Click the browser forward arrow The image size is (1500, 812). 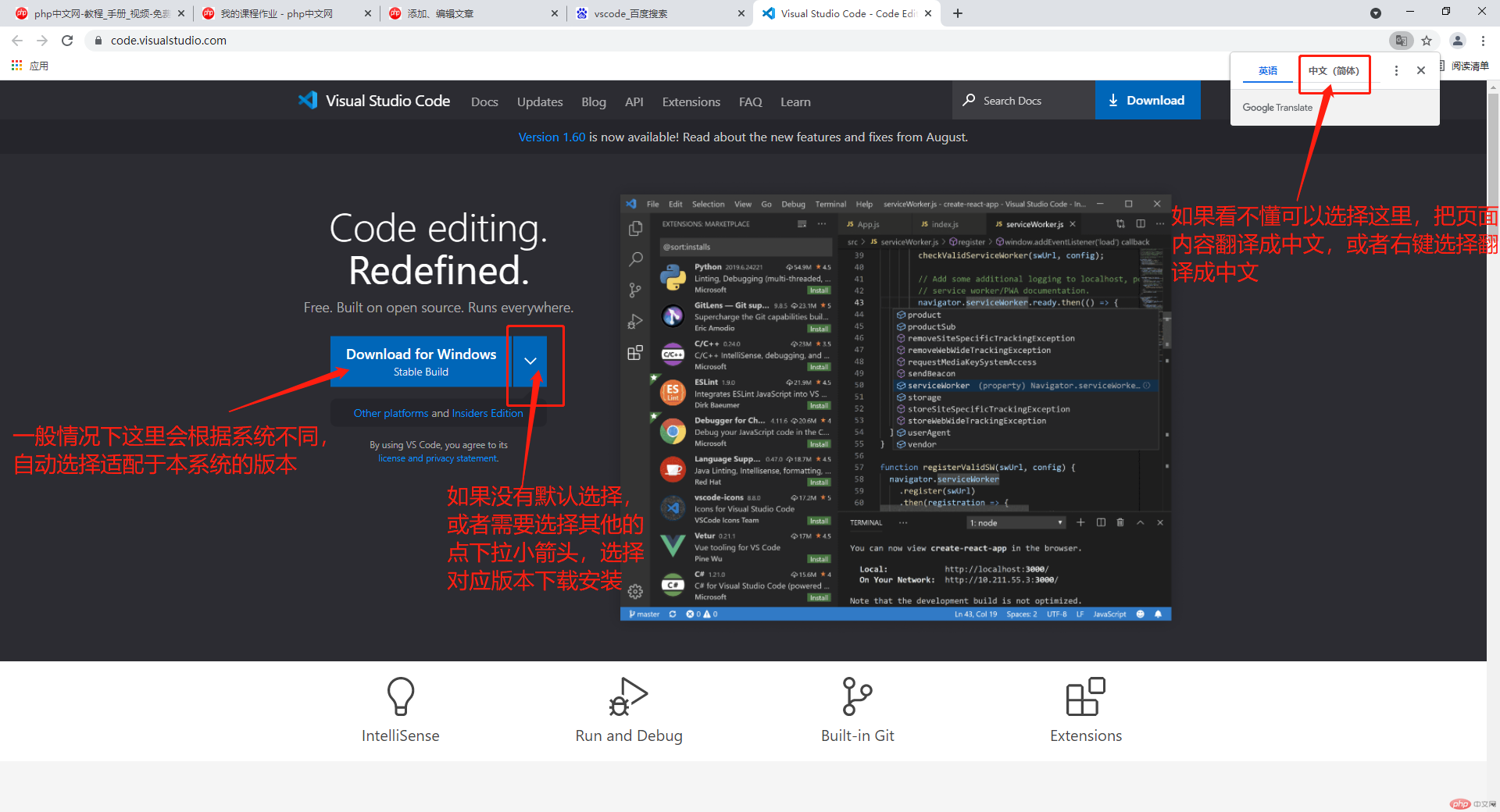coord(42,41)
